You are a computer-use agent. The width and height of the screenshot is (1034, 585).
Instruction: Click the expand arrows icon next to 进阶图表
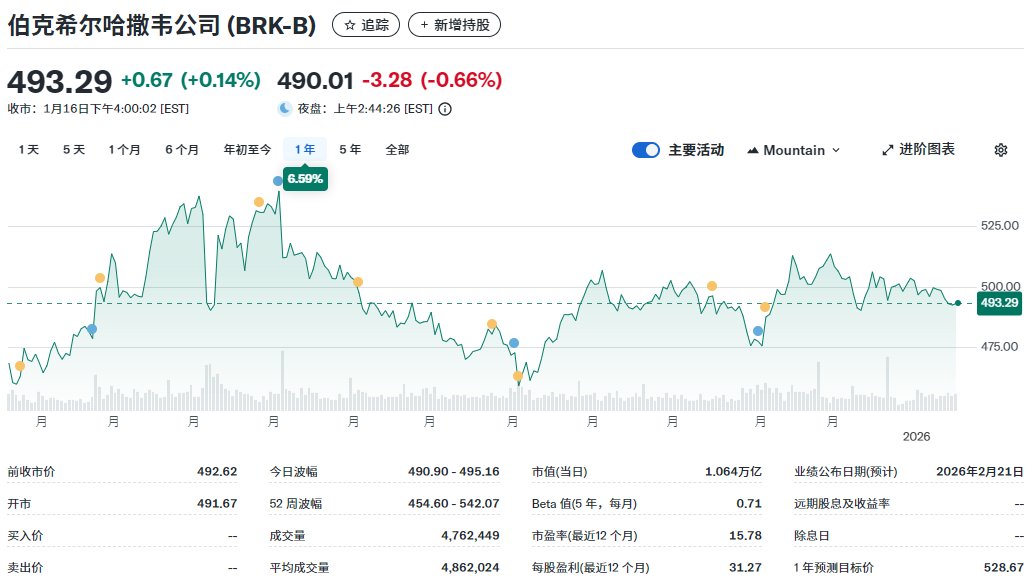[x=887, y=149]
